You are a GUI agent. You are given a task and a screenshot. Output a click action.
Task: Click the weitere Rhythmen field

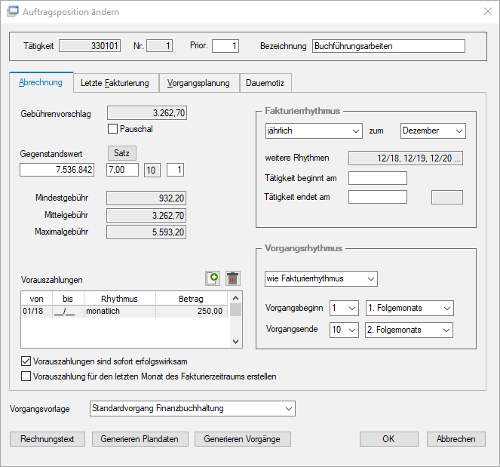click(x=405, y=158)
